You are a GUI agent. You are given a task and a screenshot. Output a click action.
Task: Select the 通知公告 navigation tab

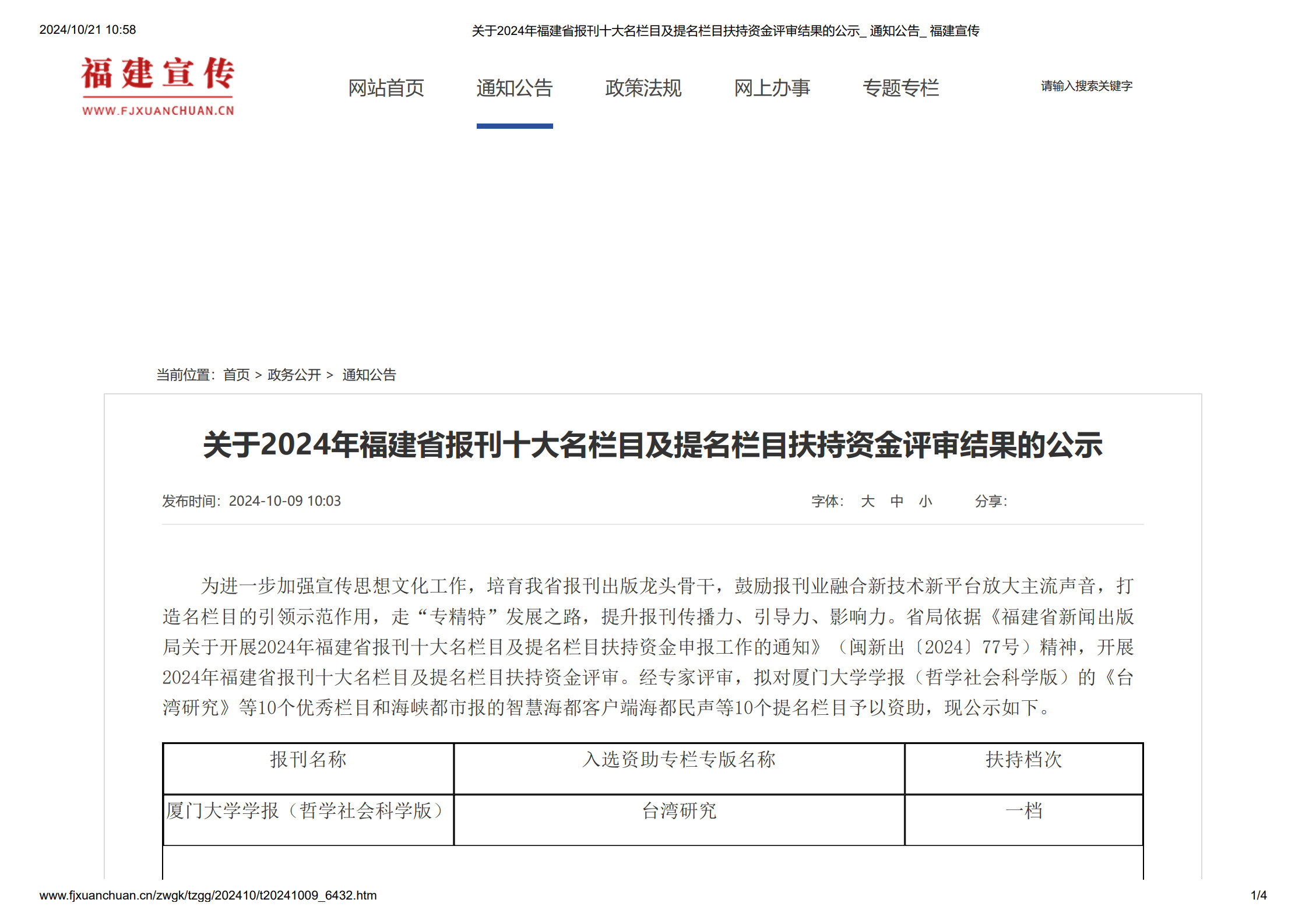514,88
